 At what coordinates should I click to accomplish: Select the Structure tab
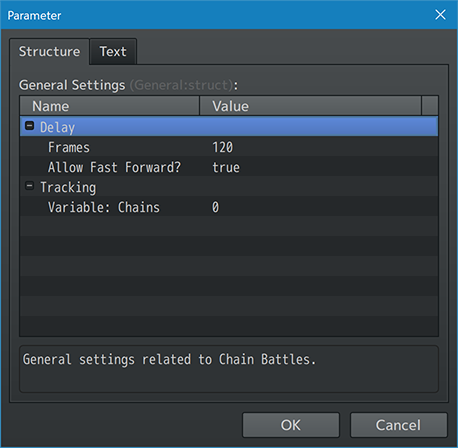[x=49, y=52]
